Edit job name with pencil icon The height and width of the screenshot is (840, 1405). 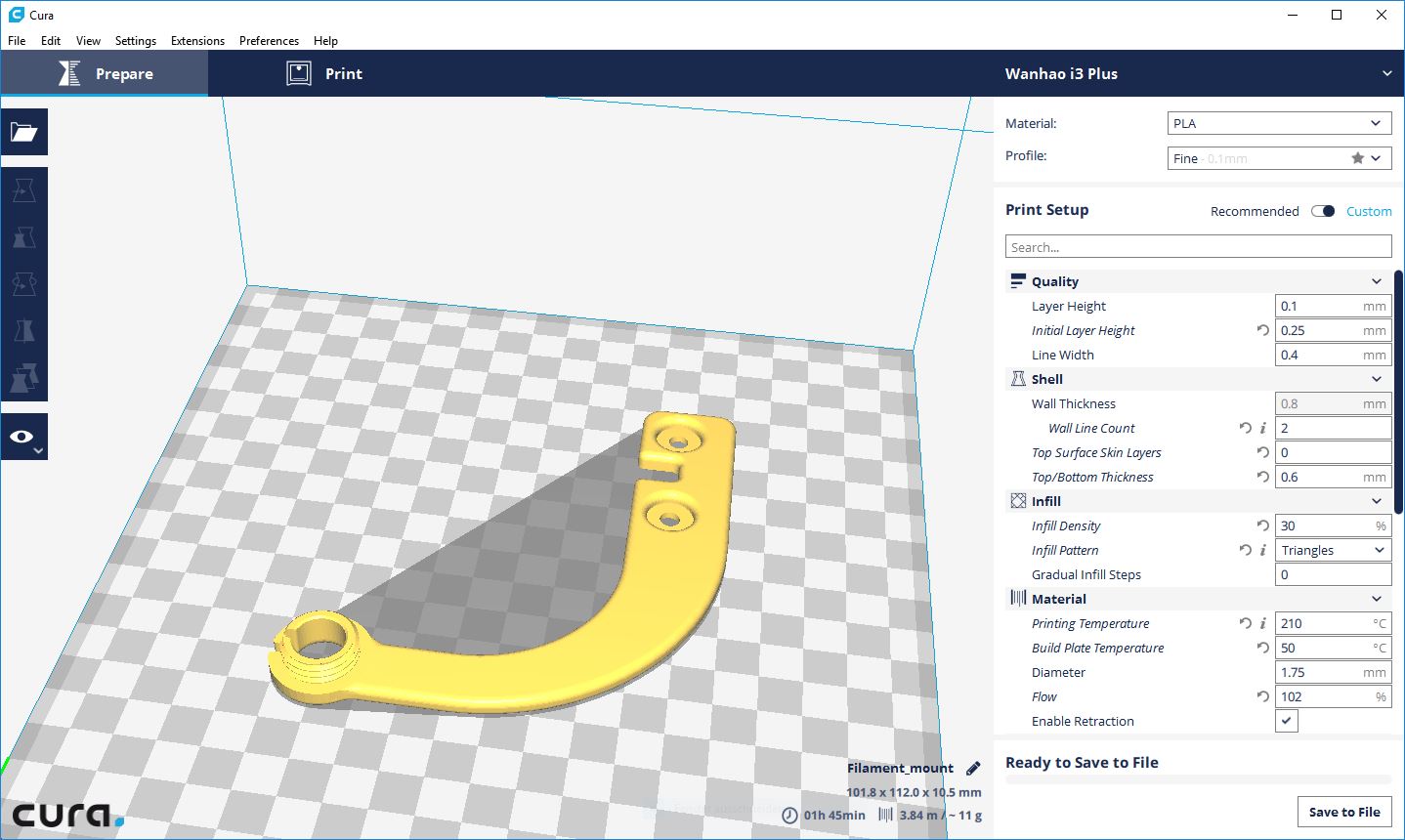[973, 768]
